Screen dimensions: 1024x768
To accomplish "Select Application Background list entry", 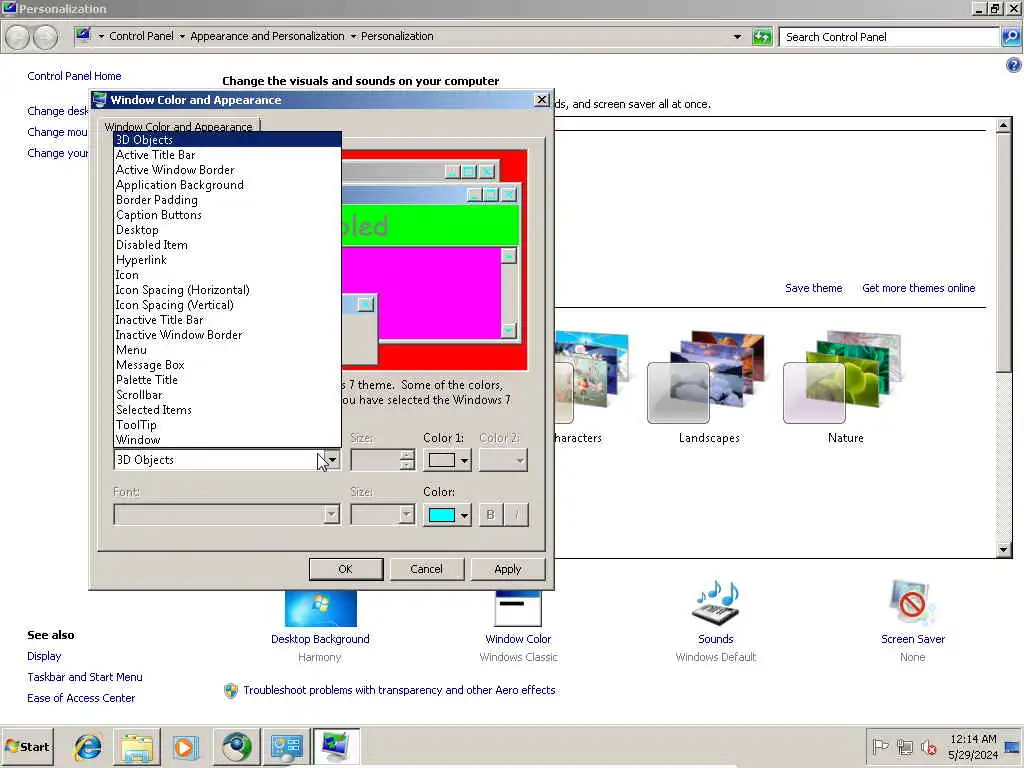I will coord(227,185).
